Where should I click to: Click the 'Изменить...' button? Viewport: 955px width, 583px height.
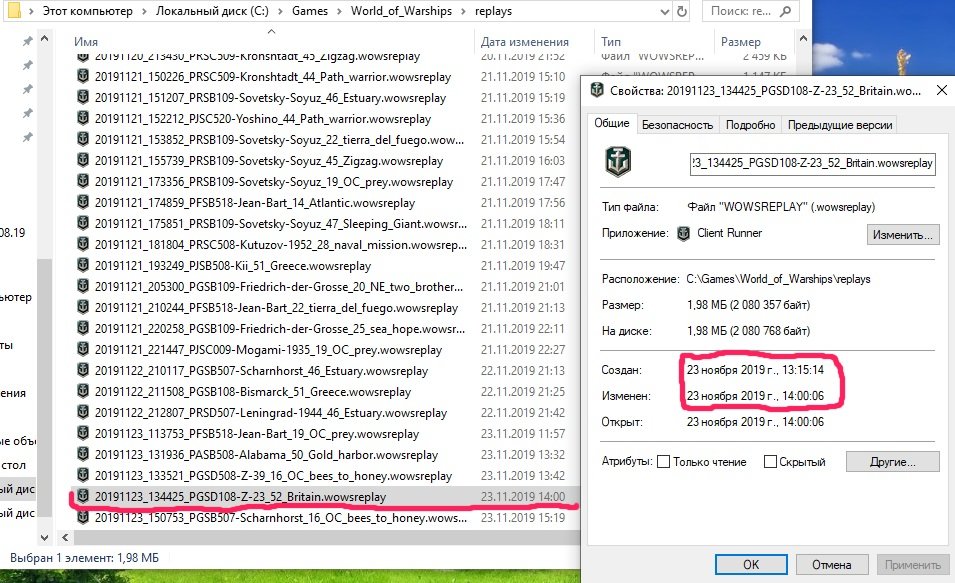(903, 235)
